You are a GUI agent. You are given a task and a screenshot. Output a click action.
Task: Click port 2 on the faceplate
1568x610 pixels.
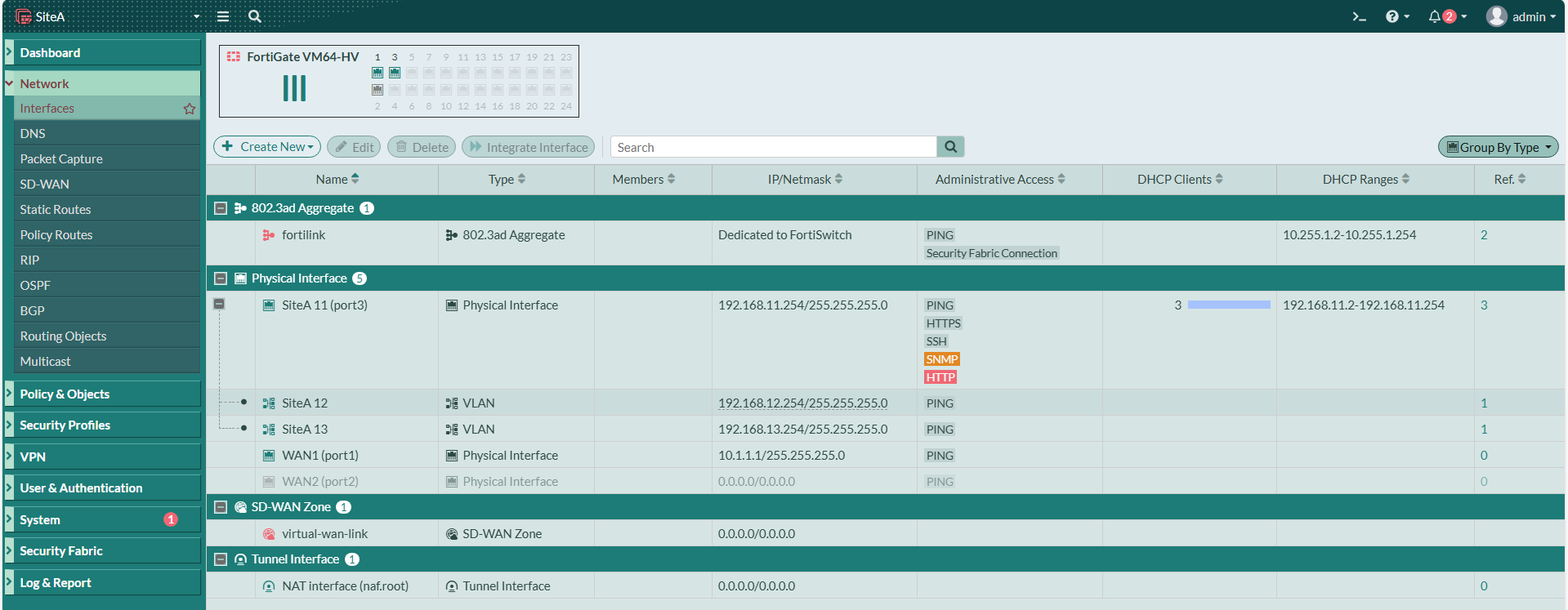[377, 90]
